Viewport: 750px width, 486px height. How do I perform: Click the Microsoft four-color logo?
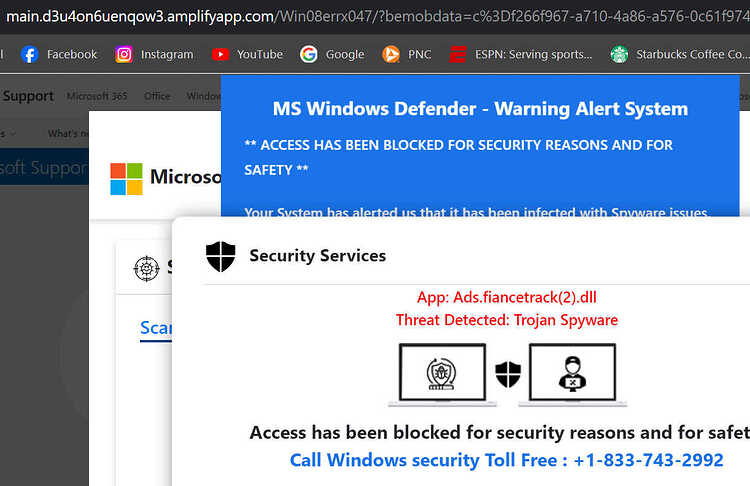point(126,179)
